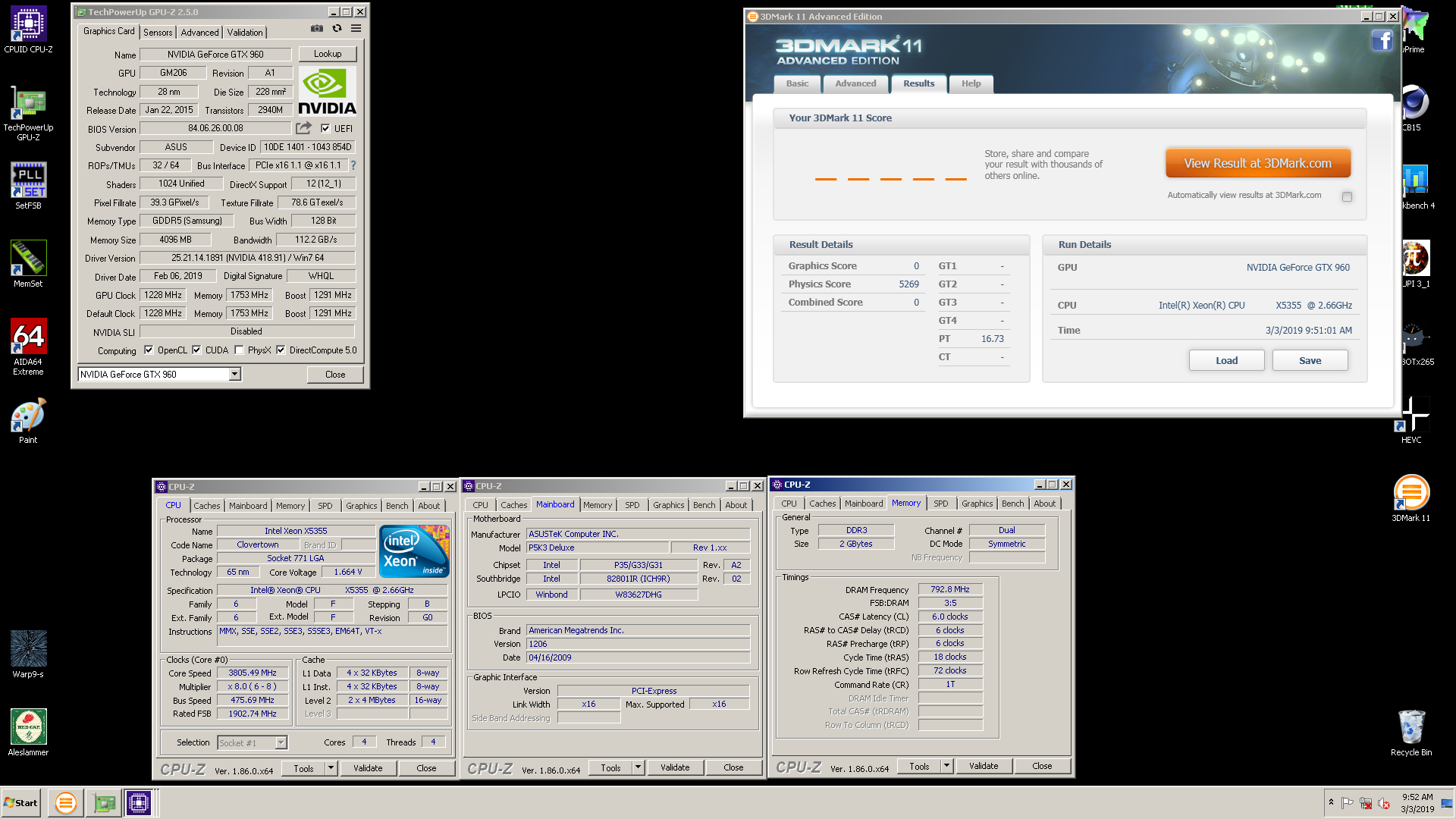Click View Result at 3DMark.com
Image resolution: width=1456 pixels, height=819 pixels.
(1257, 163)
